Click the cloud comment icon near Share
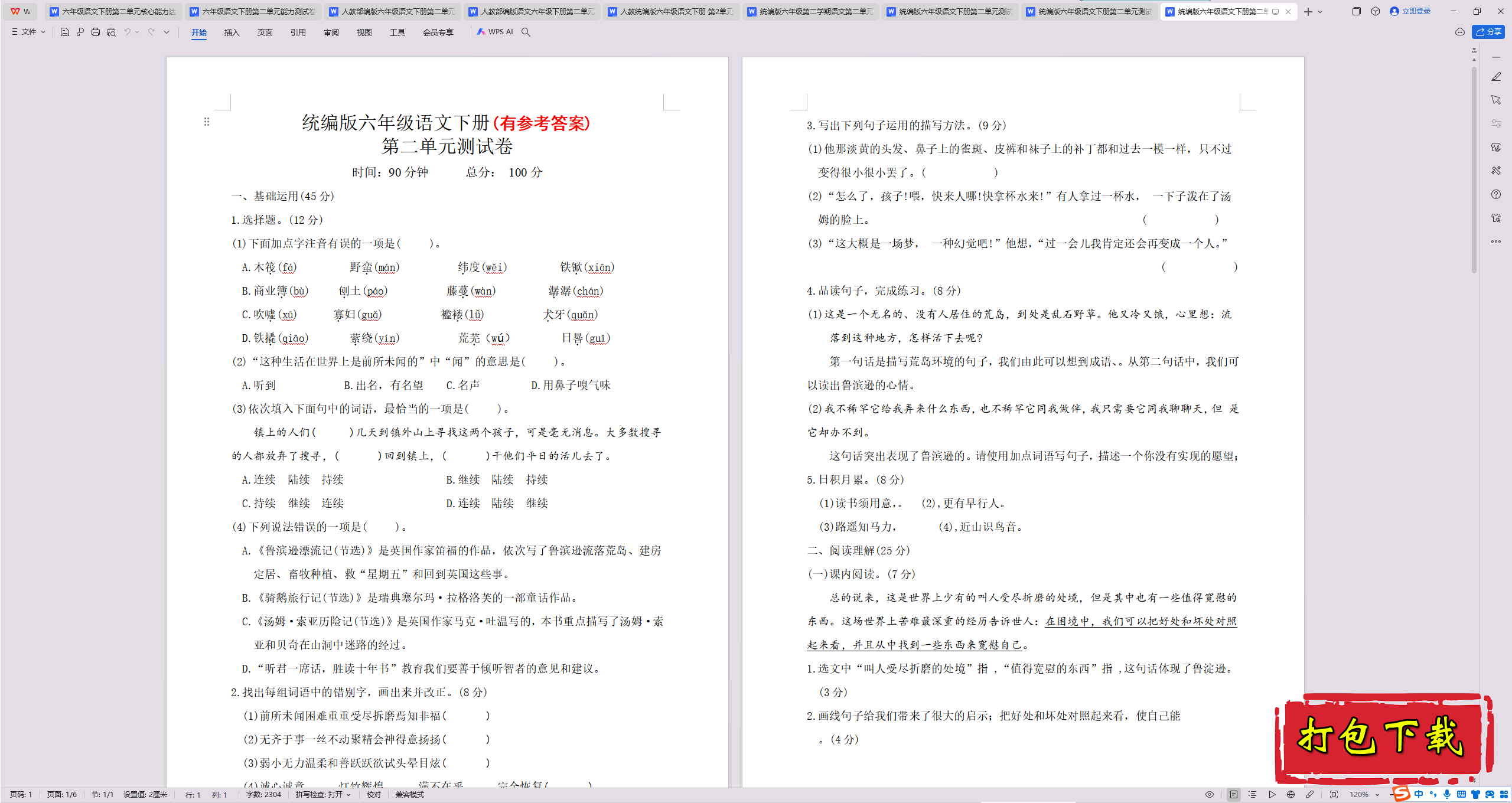The image size is (1512, 803). pos(1460,32)
